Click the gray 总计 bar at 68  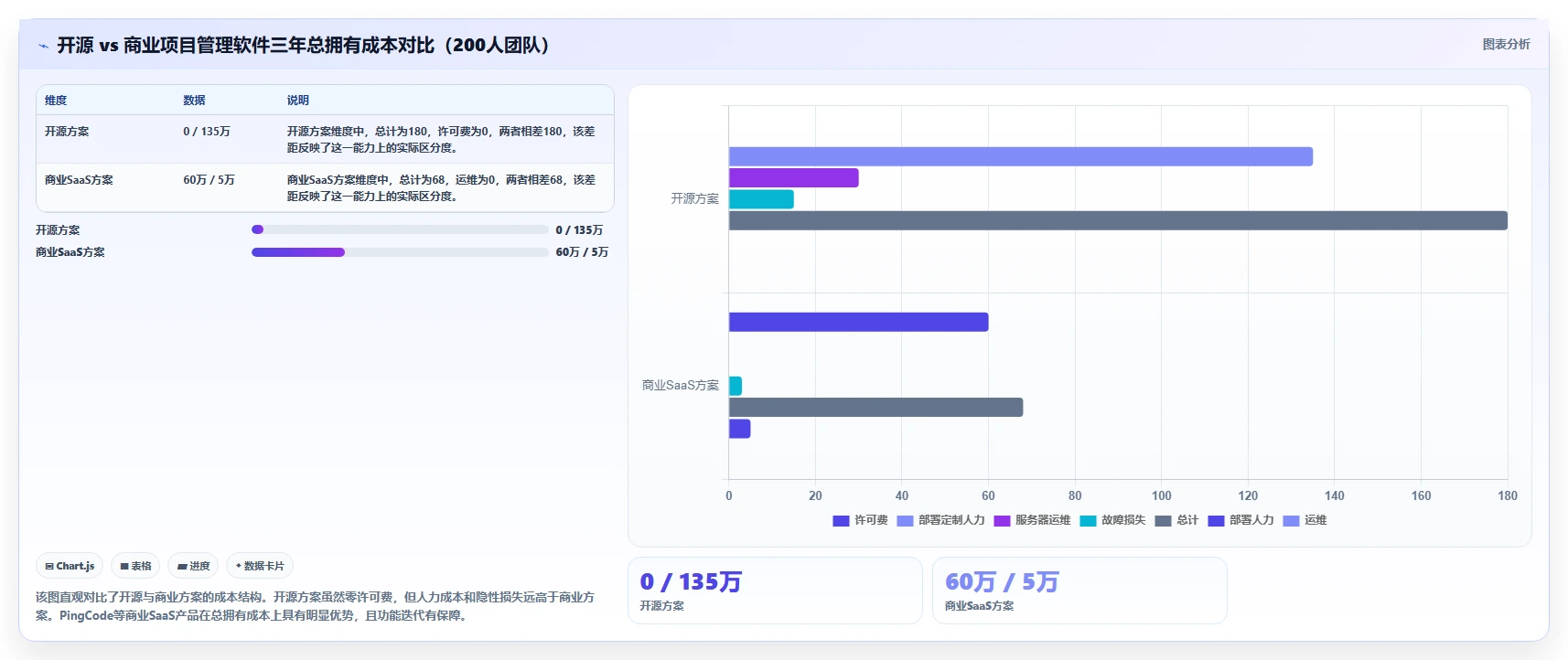click(x=876, y=408)
